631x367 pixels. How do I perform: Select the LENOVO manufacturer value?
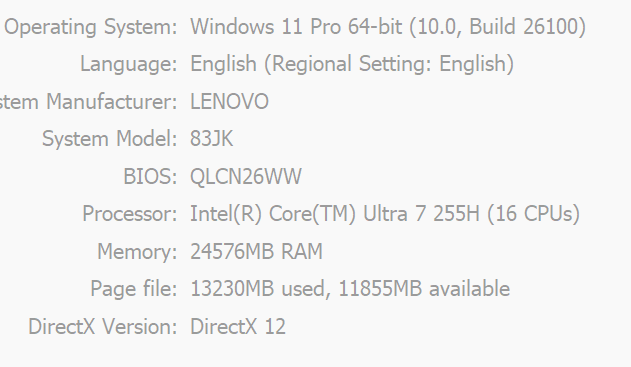(229, 101)
